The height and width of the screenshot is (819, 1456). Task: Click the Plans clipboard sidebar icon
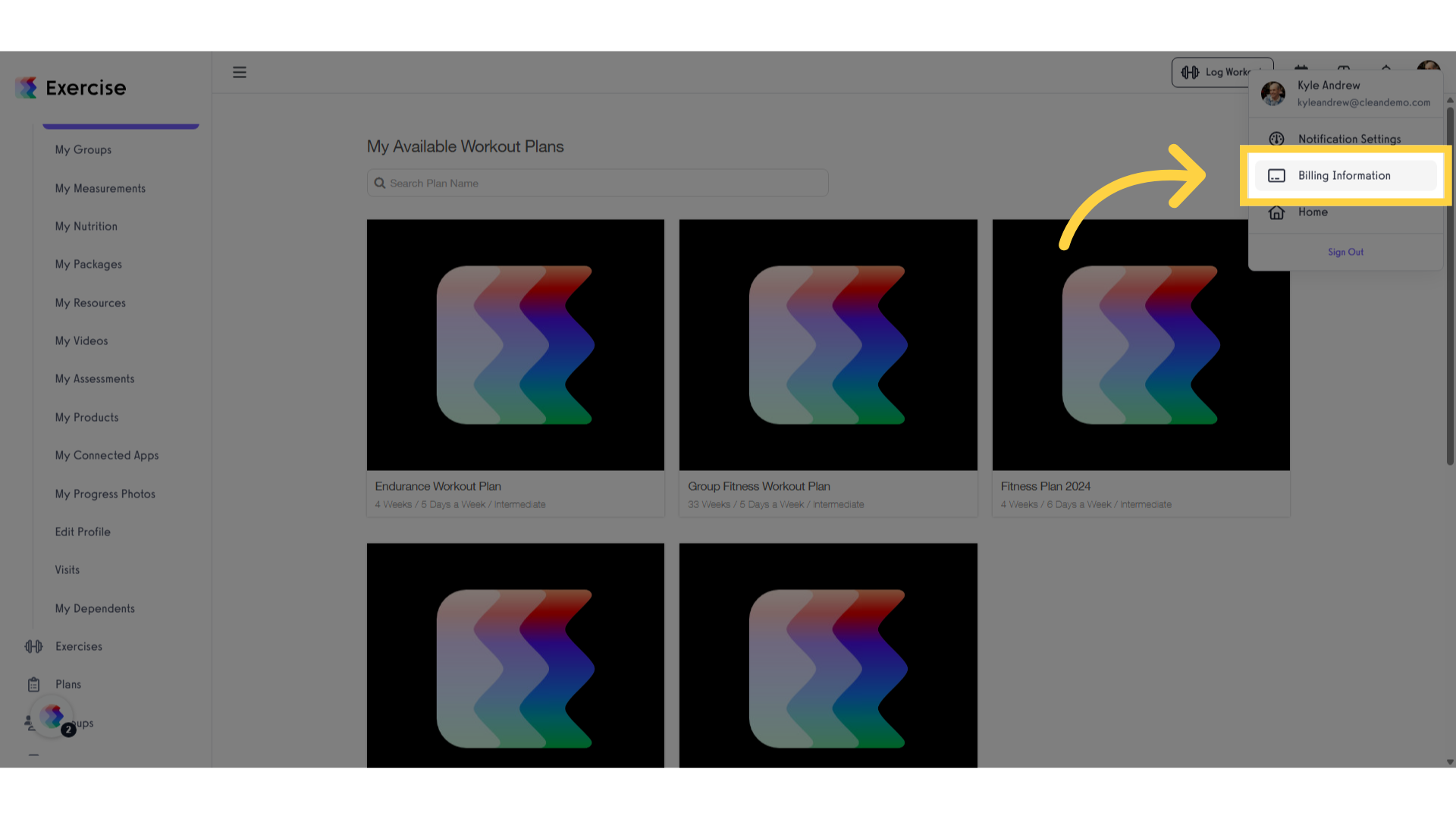coord(33,685)
